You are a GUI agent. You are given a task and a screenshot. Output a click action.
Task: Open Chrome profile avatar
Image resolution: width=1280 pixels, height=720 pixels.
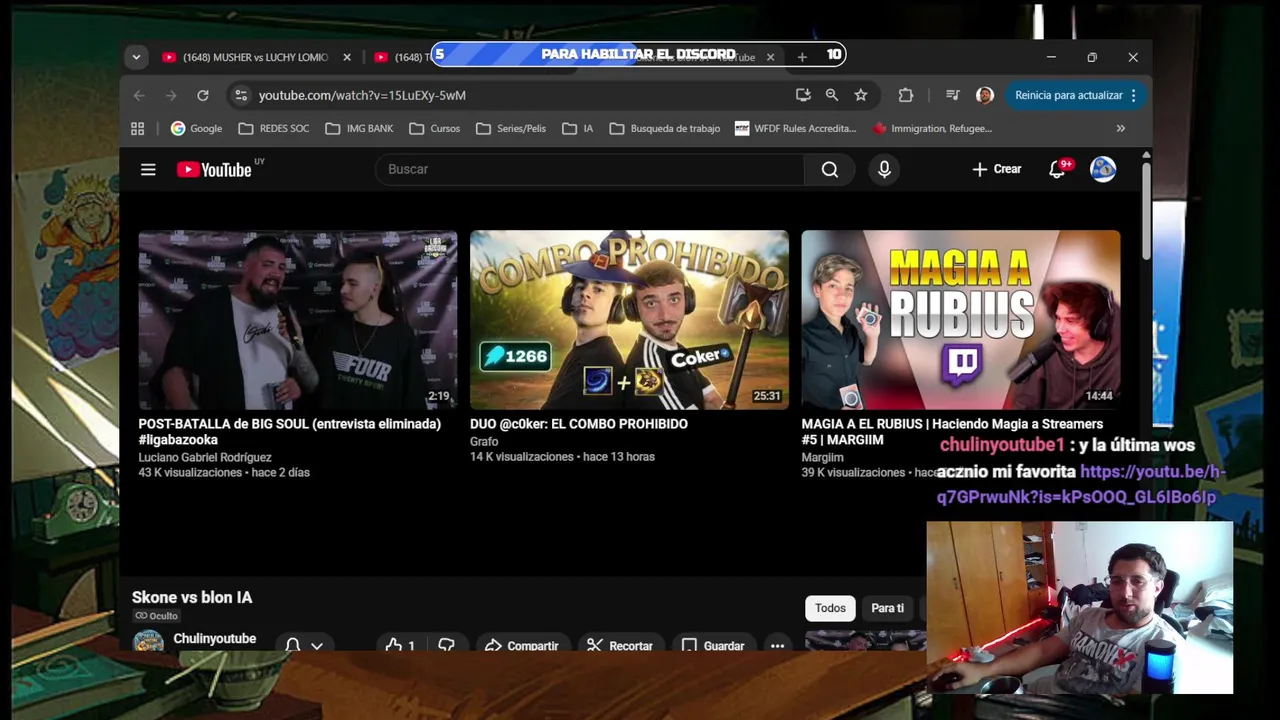pyautogui.click(x=984, y=95)
